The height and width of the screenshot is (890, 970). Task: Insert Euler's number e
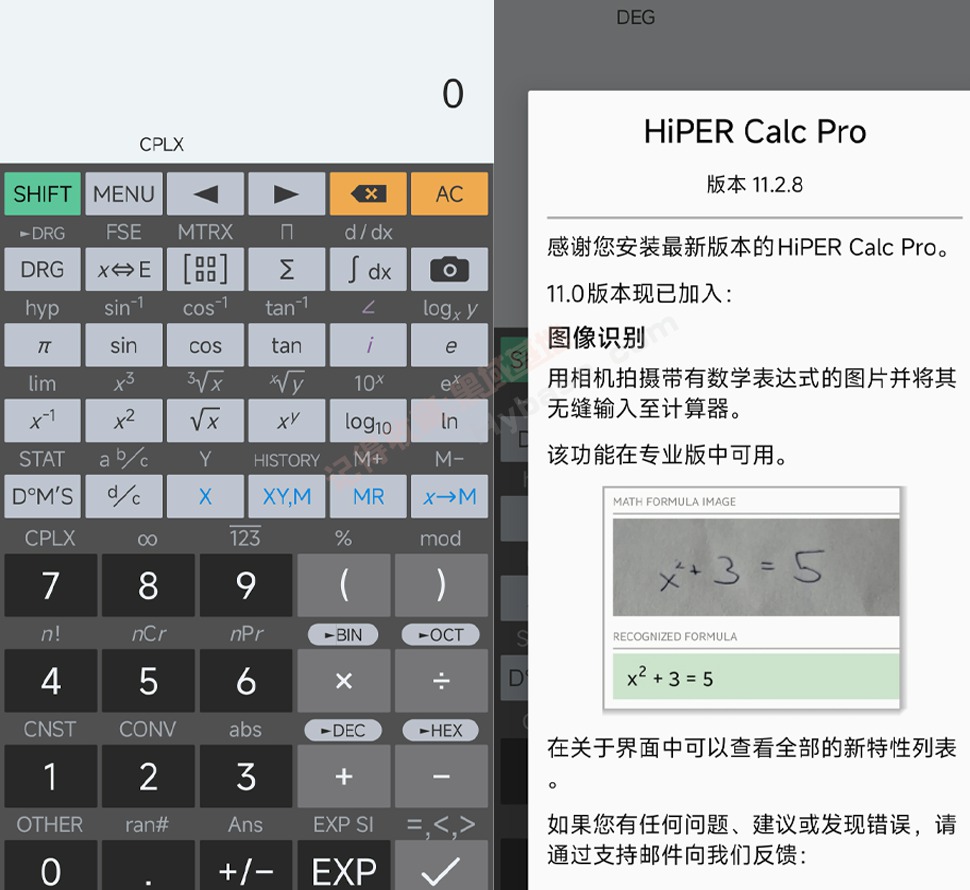coord(449,345)
